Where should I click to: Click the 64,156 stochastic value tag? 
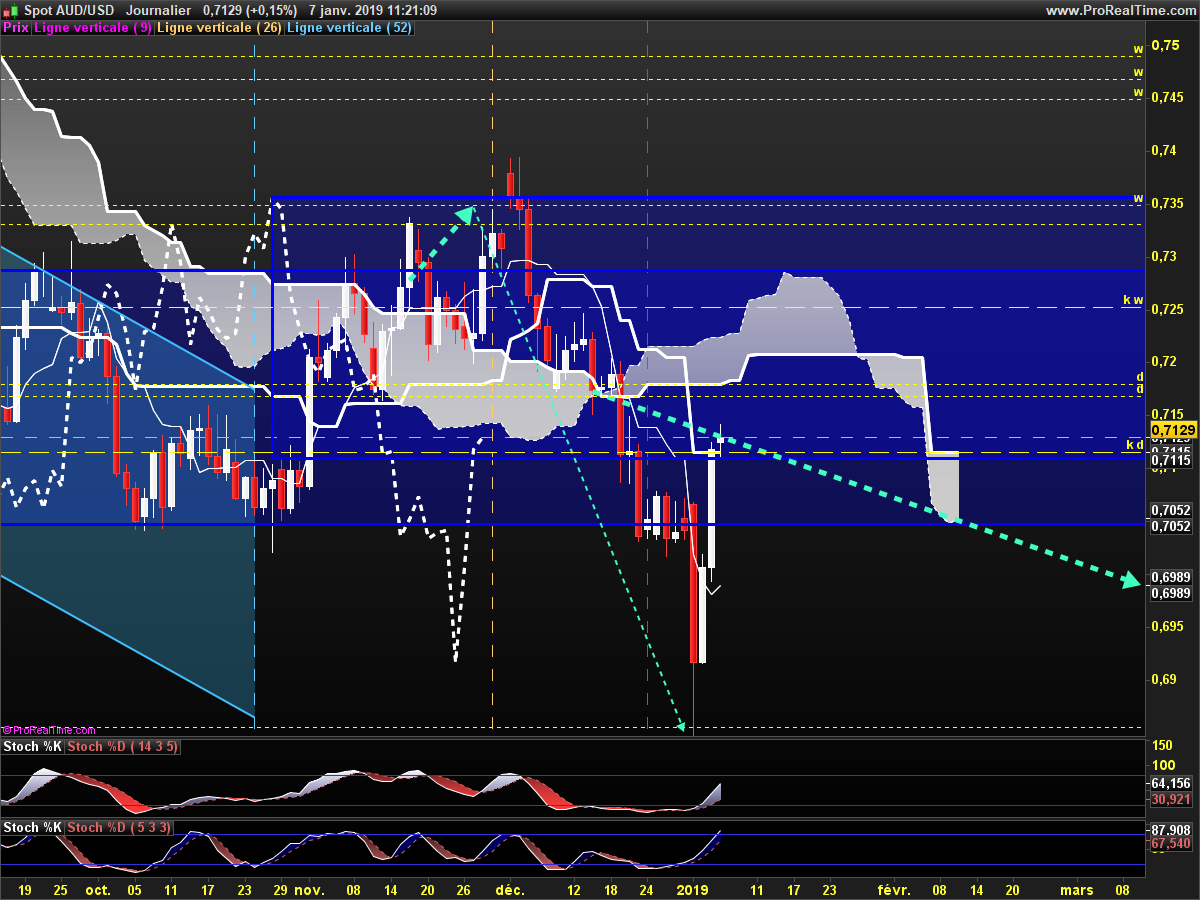coord(1170,784)
